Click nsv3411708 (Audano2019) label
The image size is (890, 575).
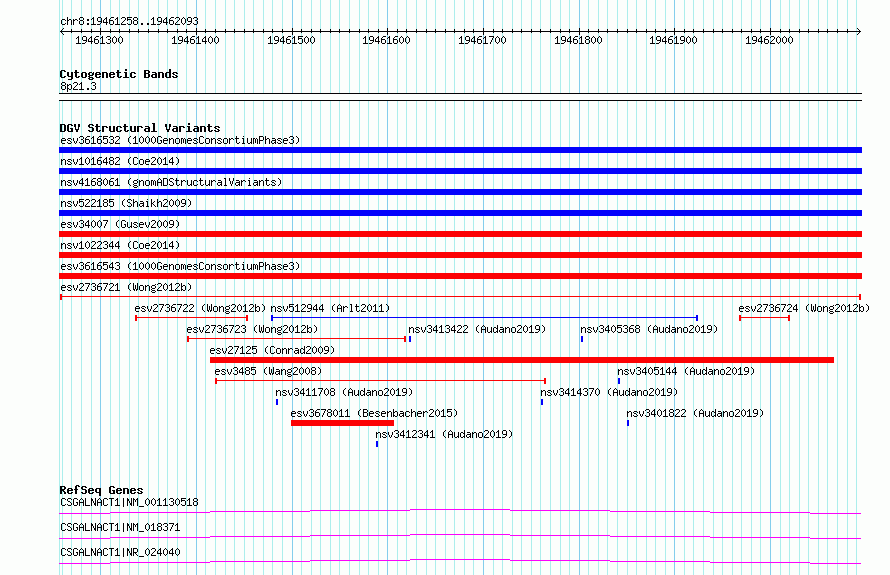point(344,392)
